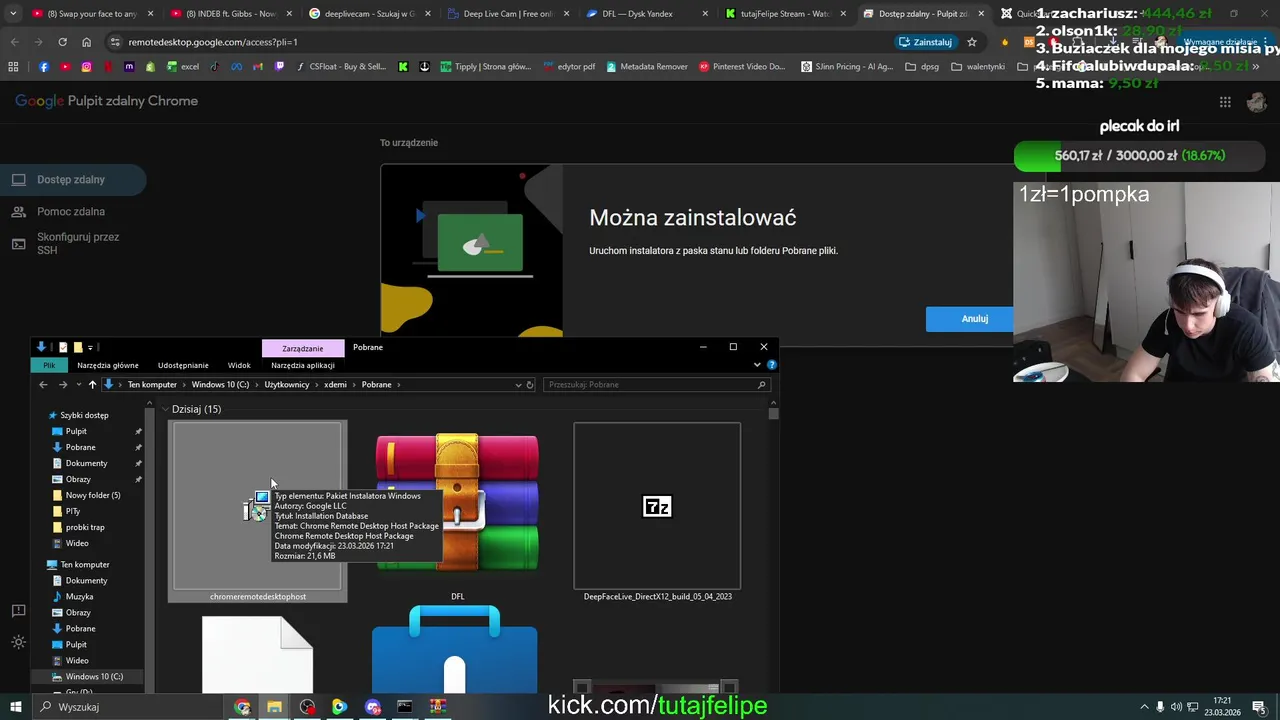
Task: Open the Metadata Remover bookmark
Action: [646, 67]
